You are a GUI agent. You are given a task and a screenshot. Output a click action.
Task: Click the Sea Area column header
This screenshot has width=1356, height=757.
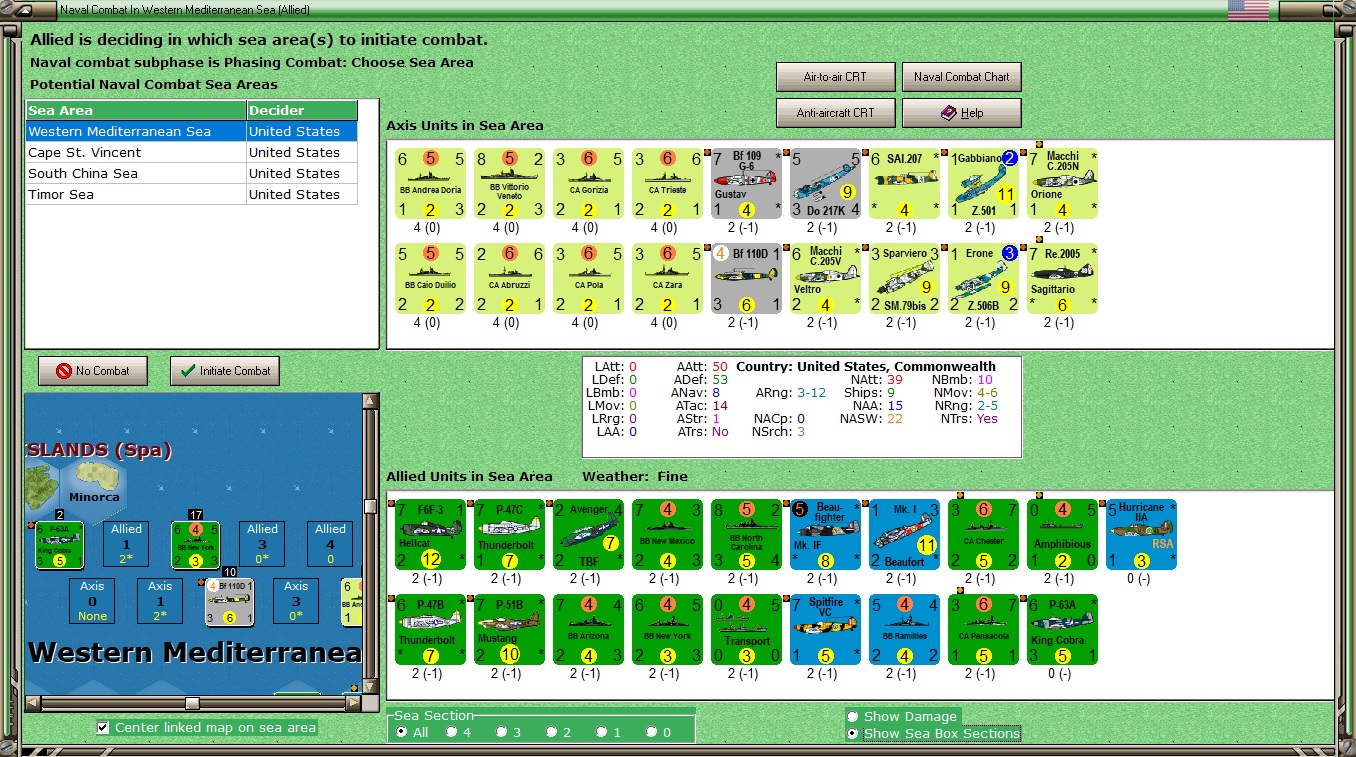tap(136, 110)
